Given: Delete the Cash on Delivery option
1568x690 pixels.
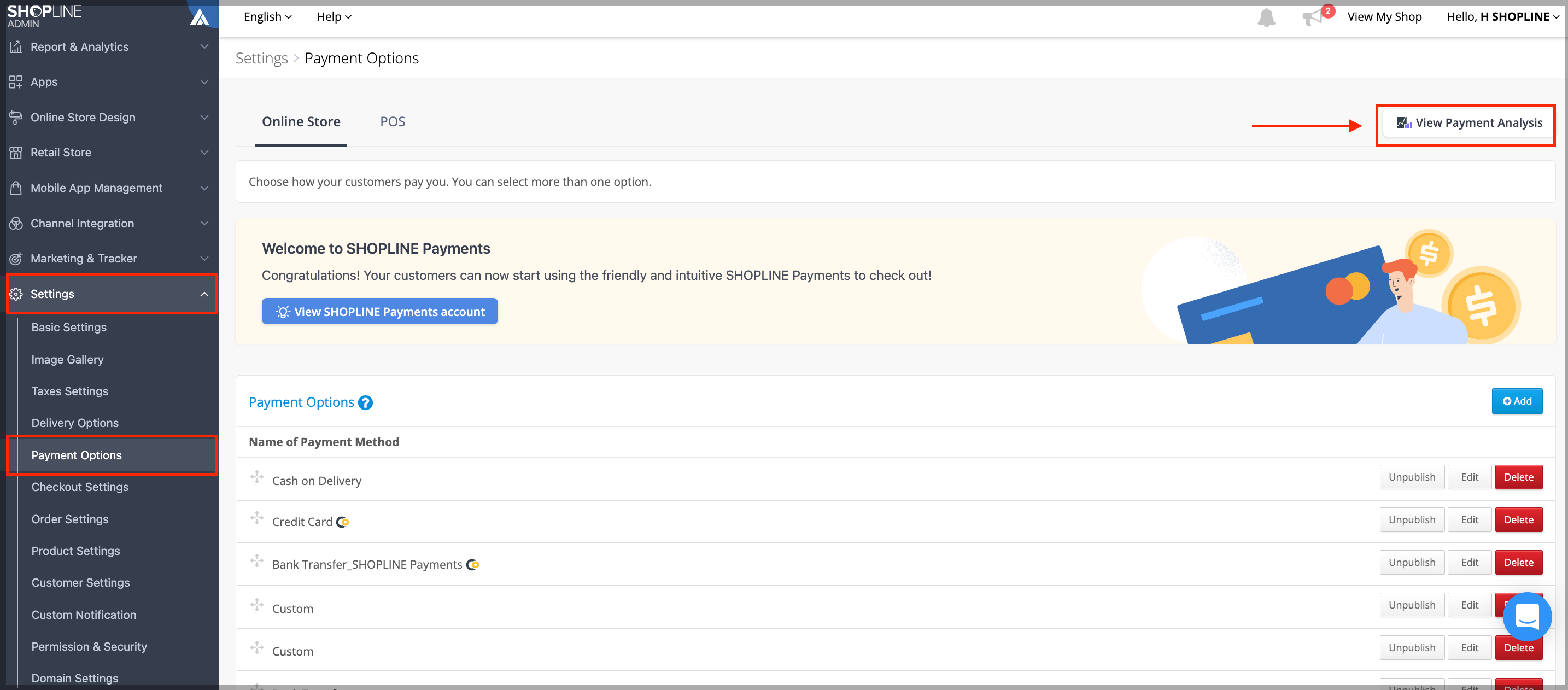Looking at the screenshot, I should [1519, 477].
